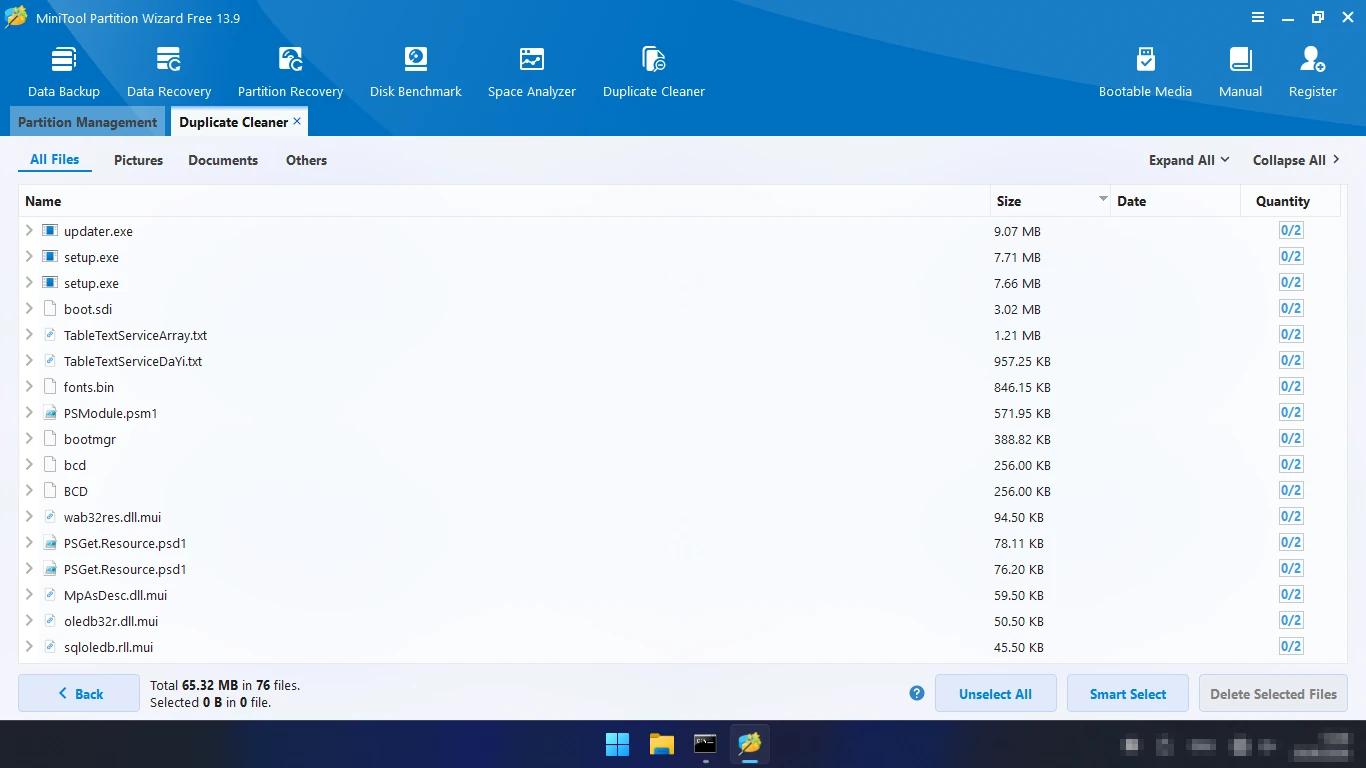This screenshot has height=768, width=1366.
Task: Toggle the 0/2 selection for updater.exe
Action: pos(1291,231)
